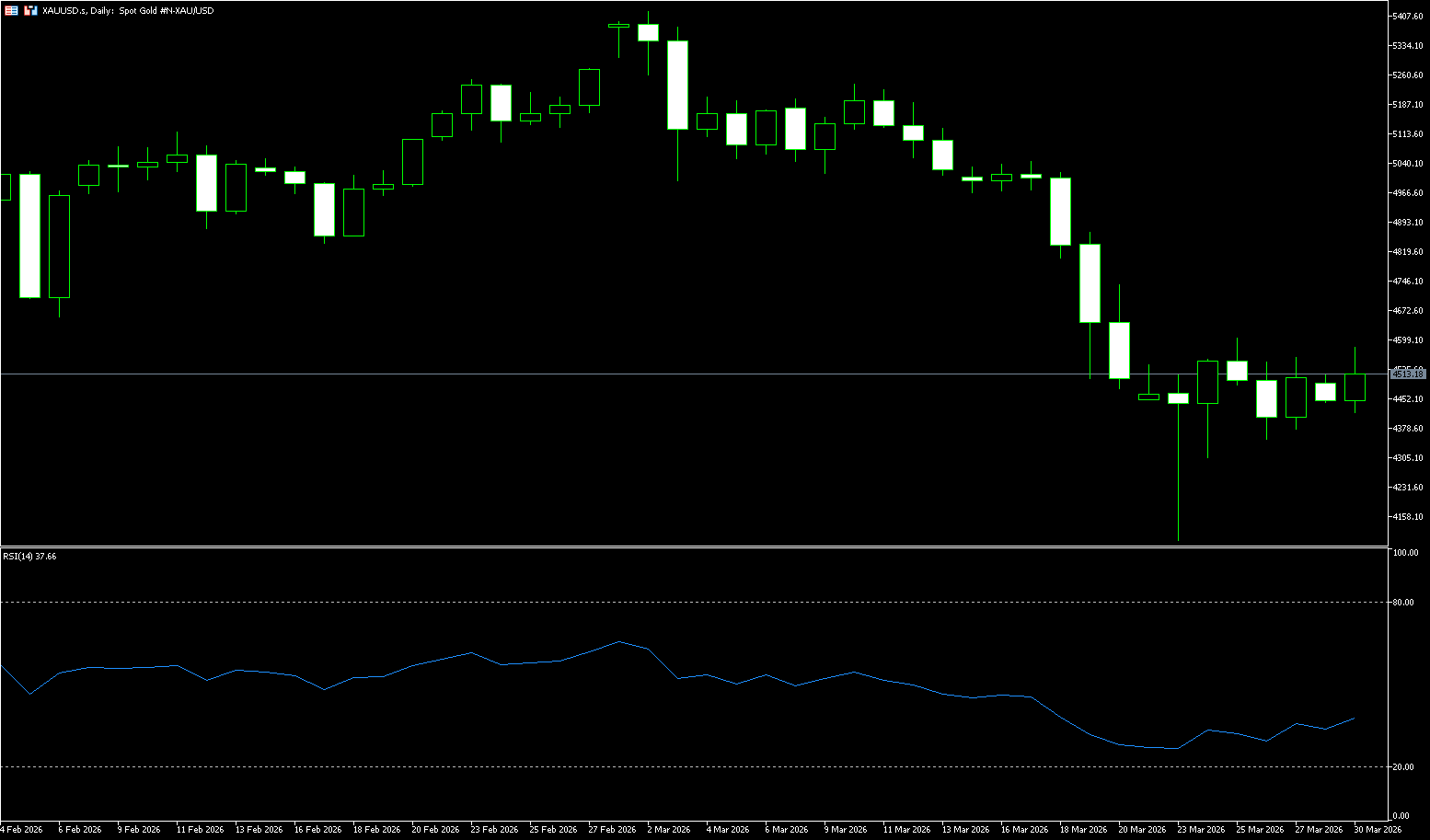Select the large bearish candle on 3 March
Image resolution: width=1430 pixels, height=840 pixels.
point(677,85)
